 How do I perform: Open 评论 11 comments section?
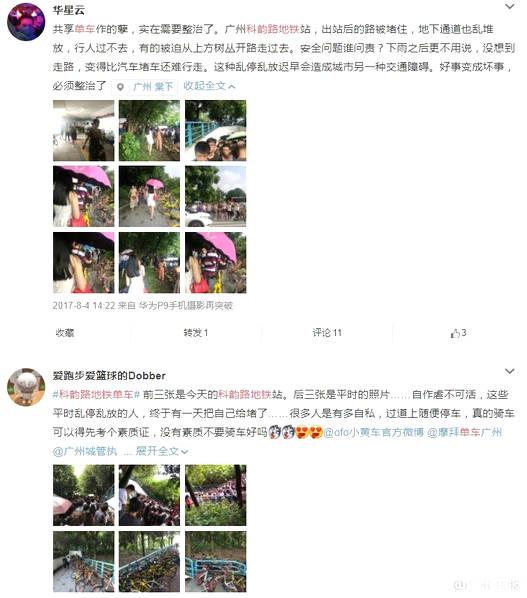tap(327, 333)
